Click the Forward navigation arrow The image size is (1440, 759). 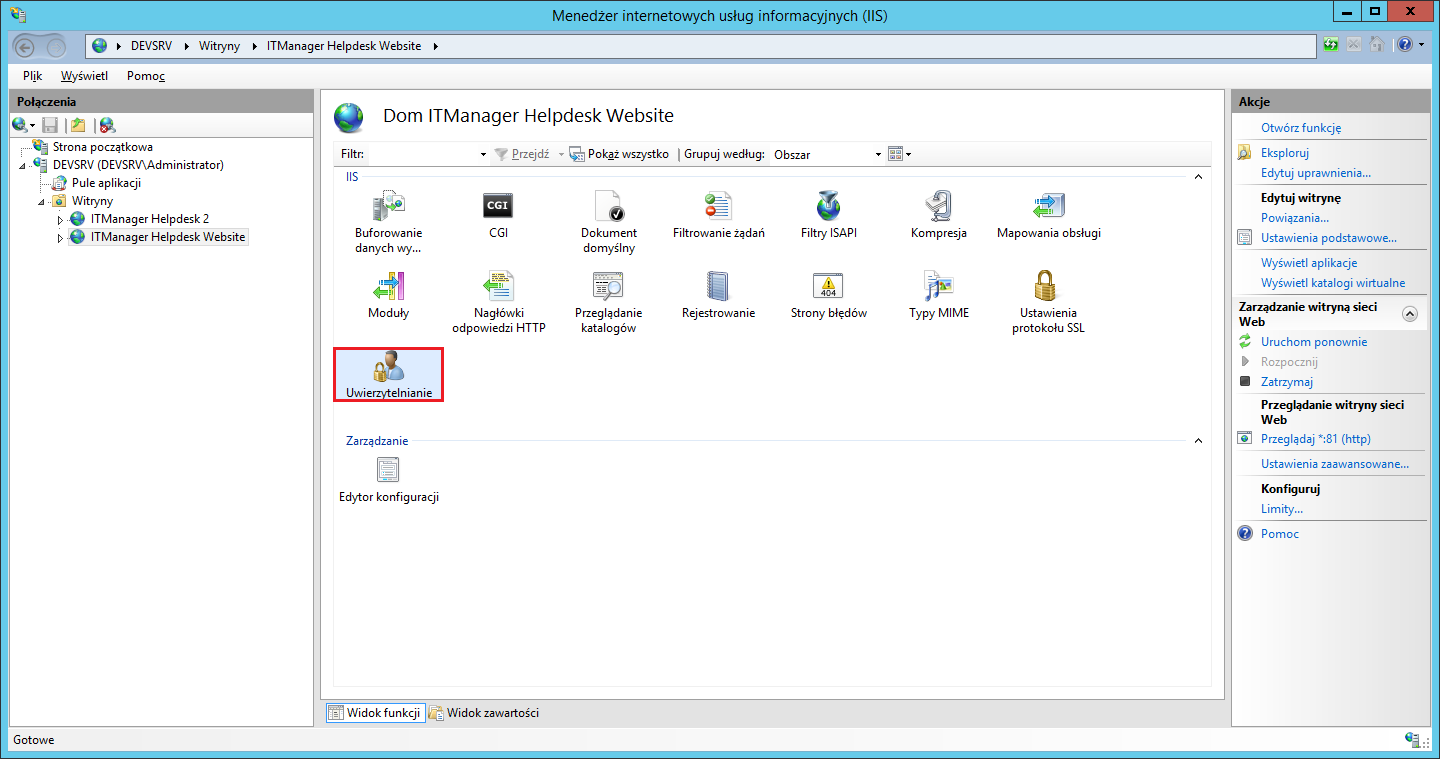coord(56,46)
